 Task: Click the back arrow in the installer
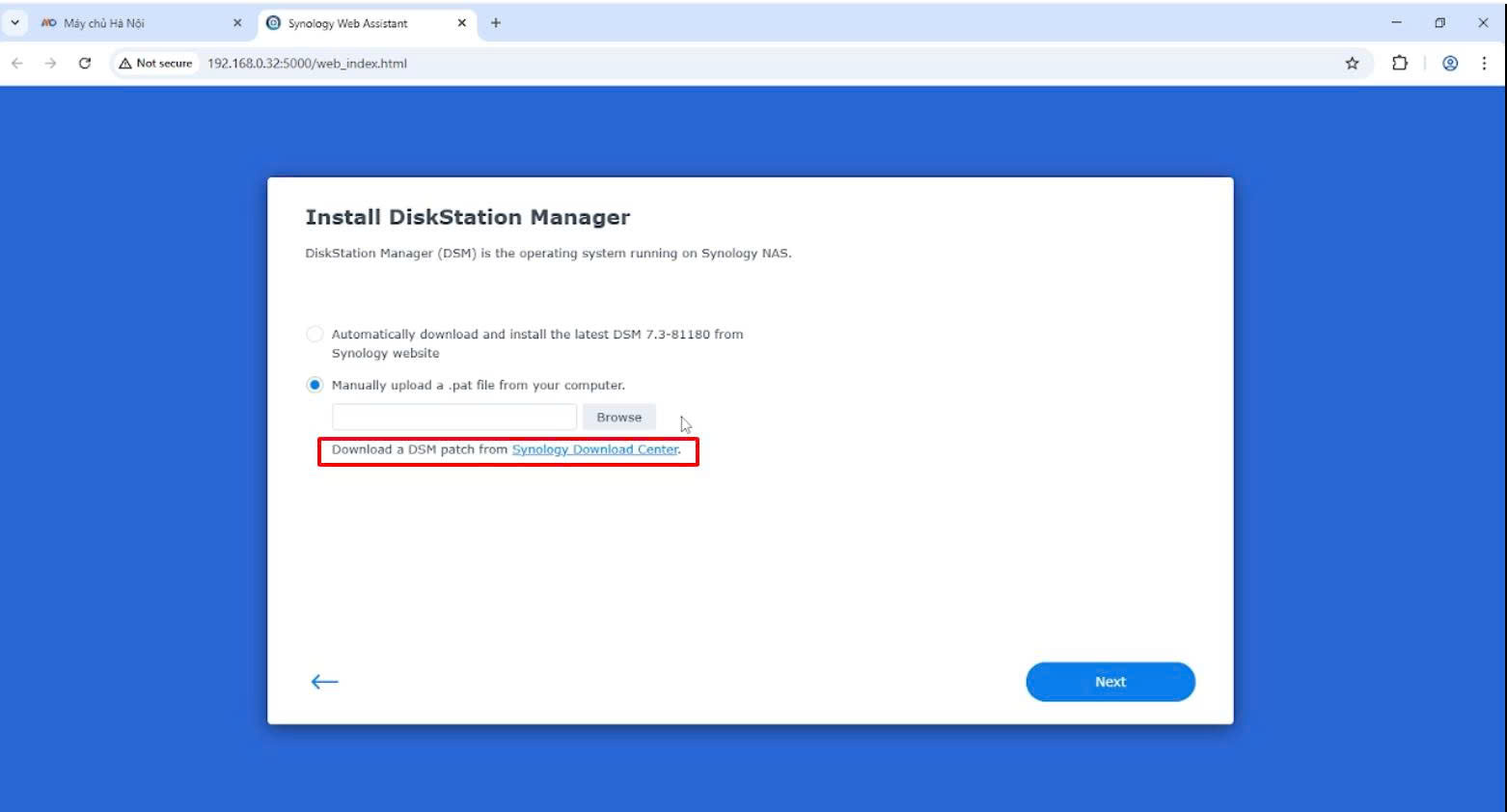324,682
